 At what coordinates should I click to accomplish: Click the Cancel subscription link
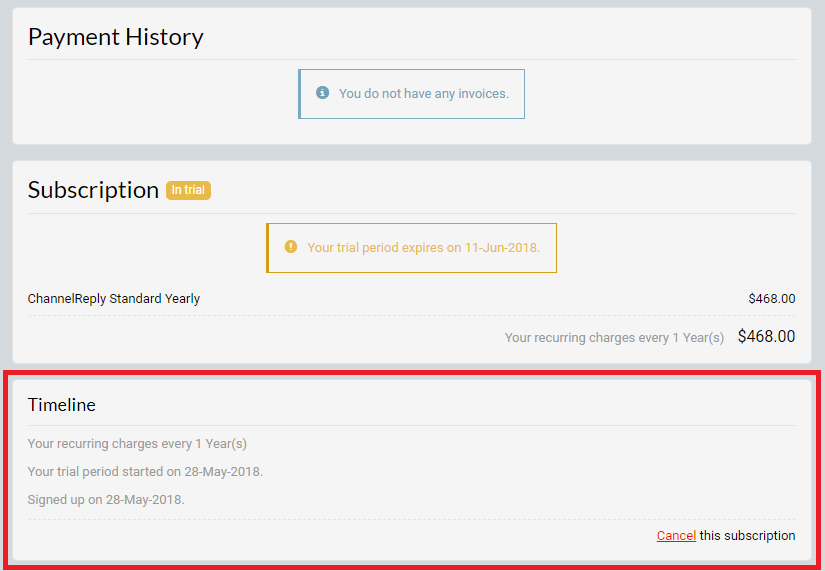pos(676,536)
